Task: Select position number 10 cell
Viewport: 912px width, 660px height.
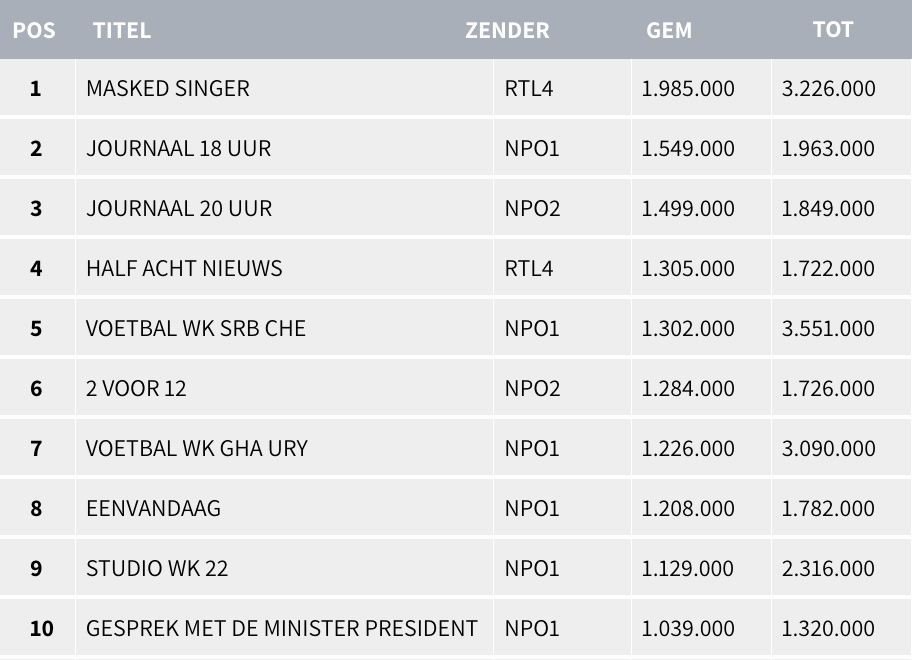Action: click(41, 628)
